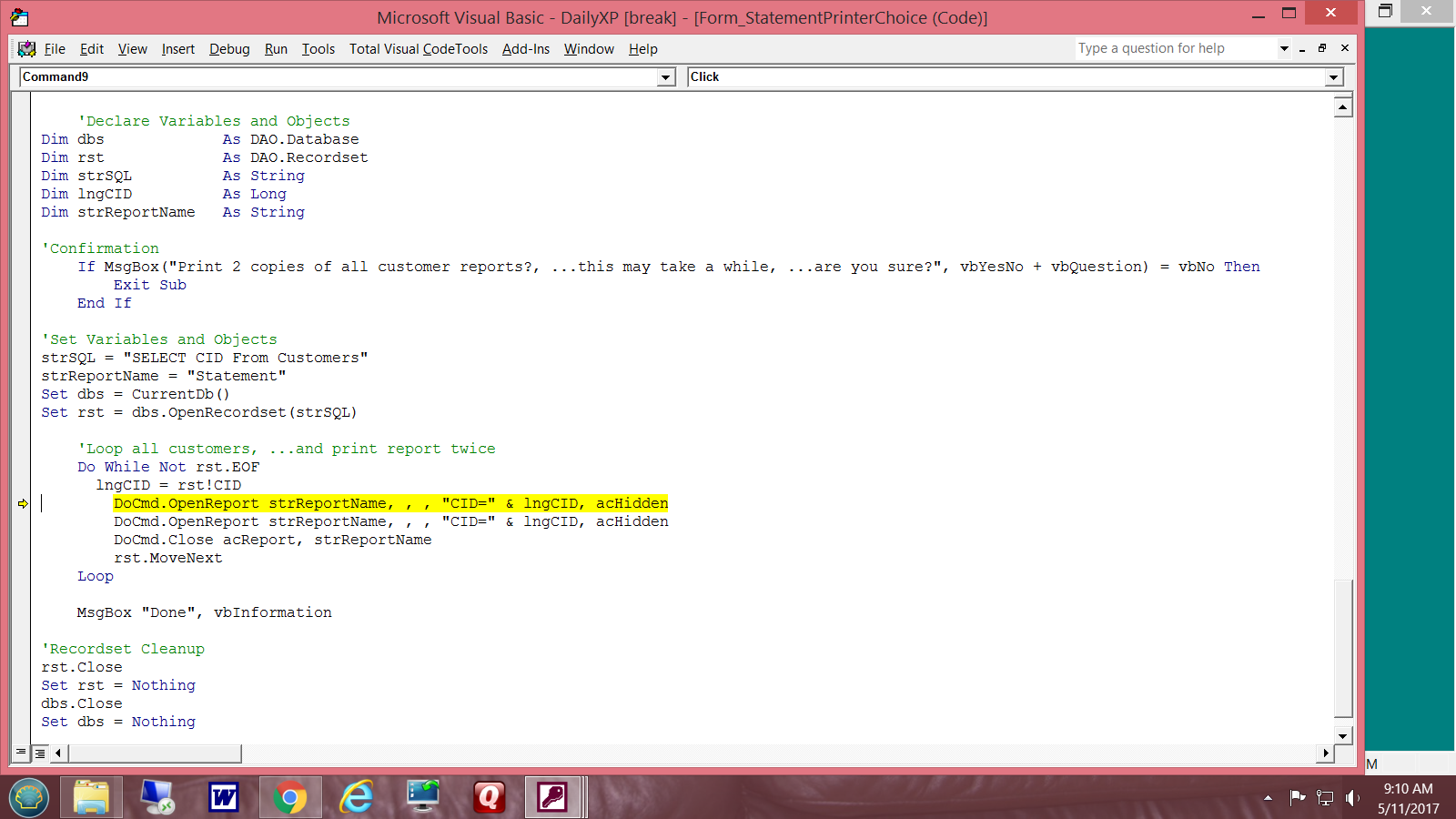Expand the help question dropdown arrow
The width and height of the screenshot is (1456, 819).
pyautogui.click(x=1285, y=48)
